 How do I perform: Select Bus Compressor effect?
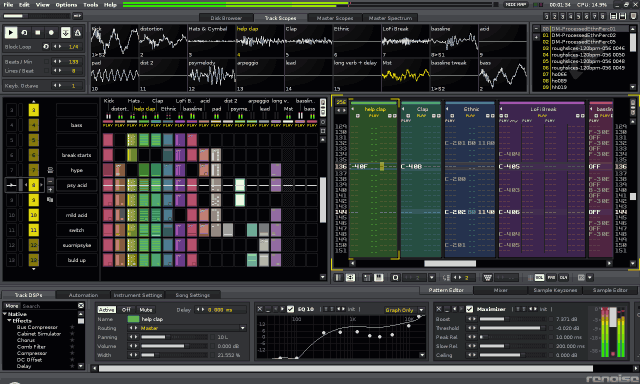[x=37, y=327]
